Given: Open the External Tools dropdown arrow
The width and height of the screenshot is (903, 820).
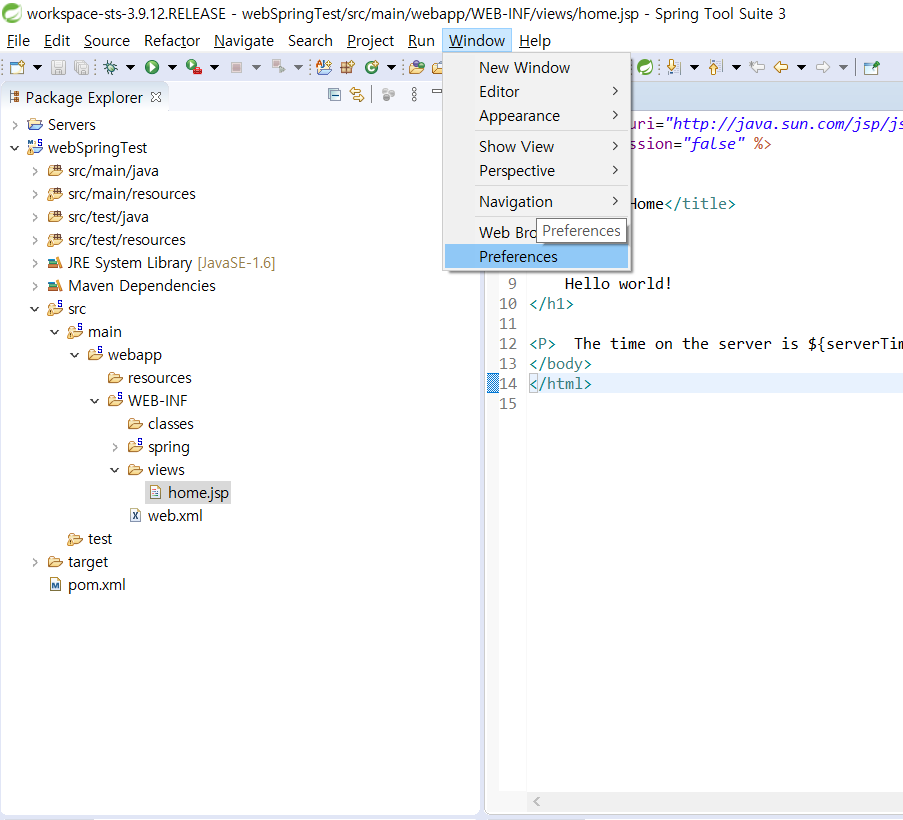Looking at the screenshot, I should (214, 67).
